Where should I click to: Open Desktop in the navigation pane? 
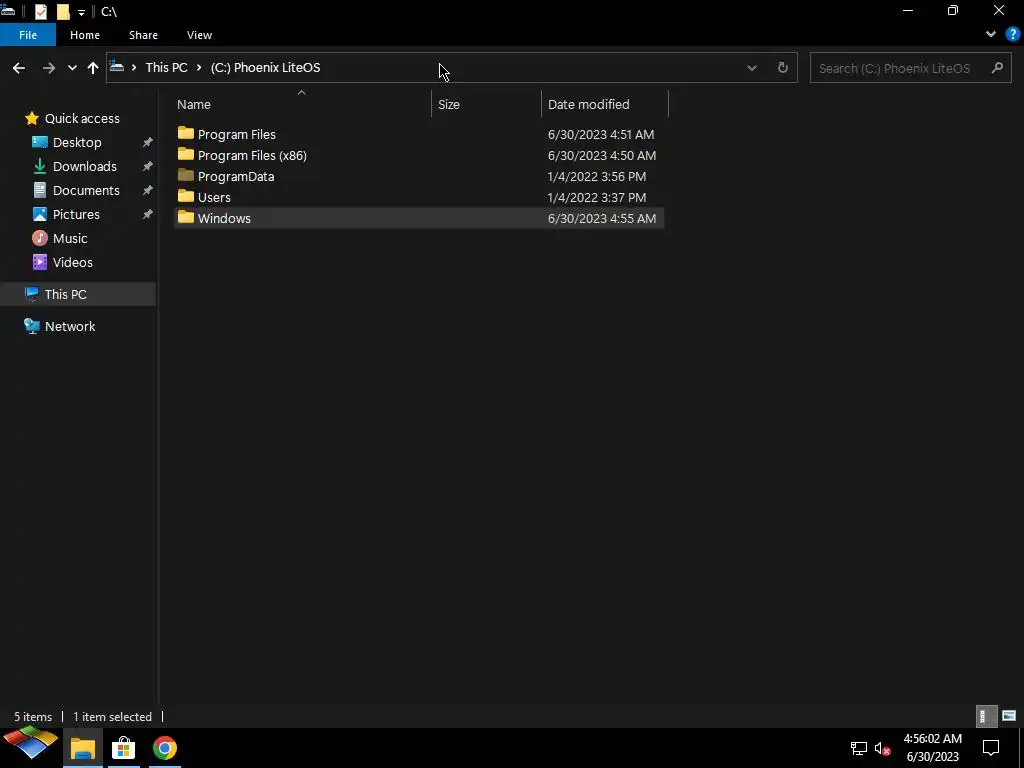tap(77, 142)
